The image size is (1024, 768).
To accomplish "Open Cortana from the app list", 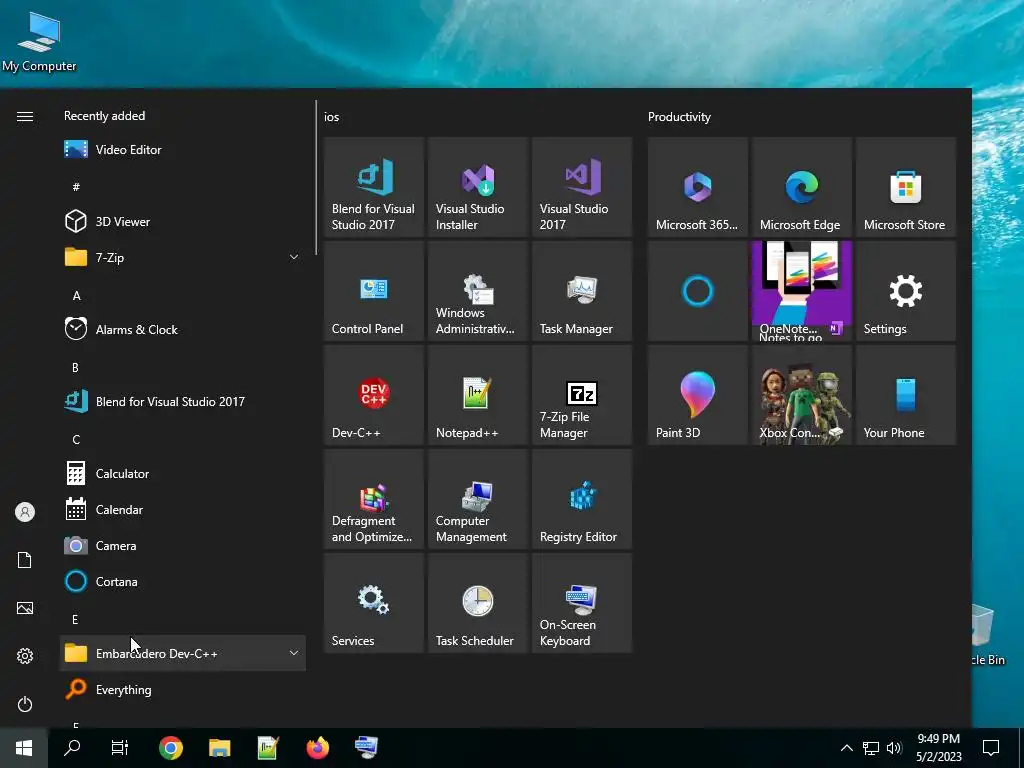I will click(183, 581).
